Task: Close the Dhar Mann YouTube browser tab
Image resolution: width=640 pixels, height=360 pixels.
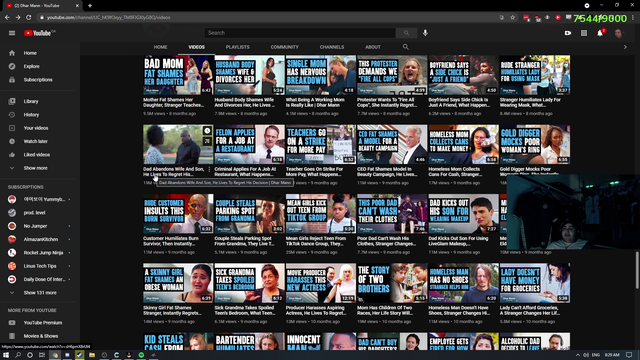Action: [x=77, y=6]
